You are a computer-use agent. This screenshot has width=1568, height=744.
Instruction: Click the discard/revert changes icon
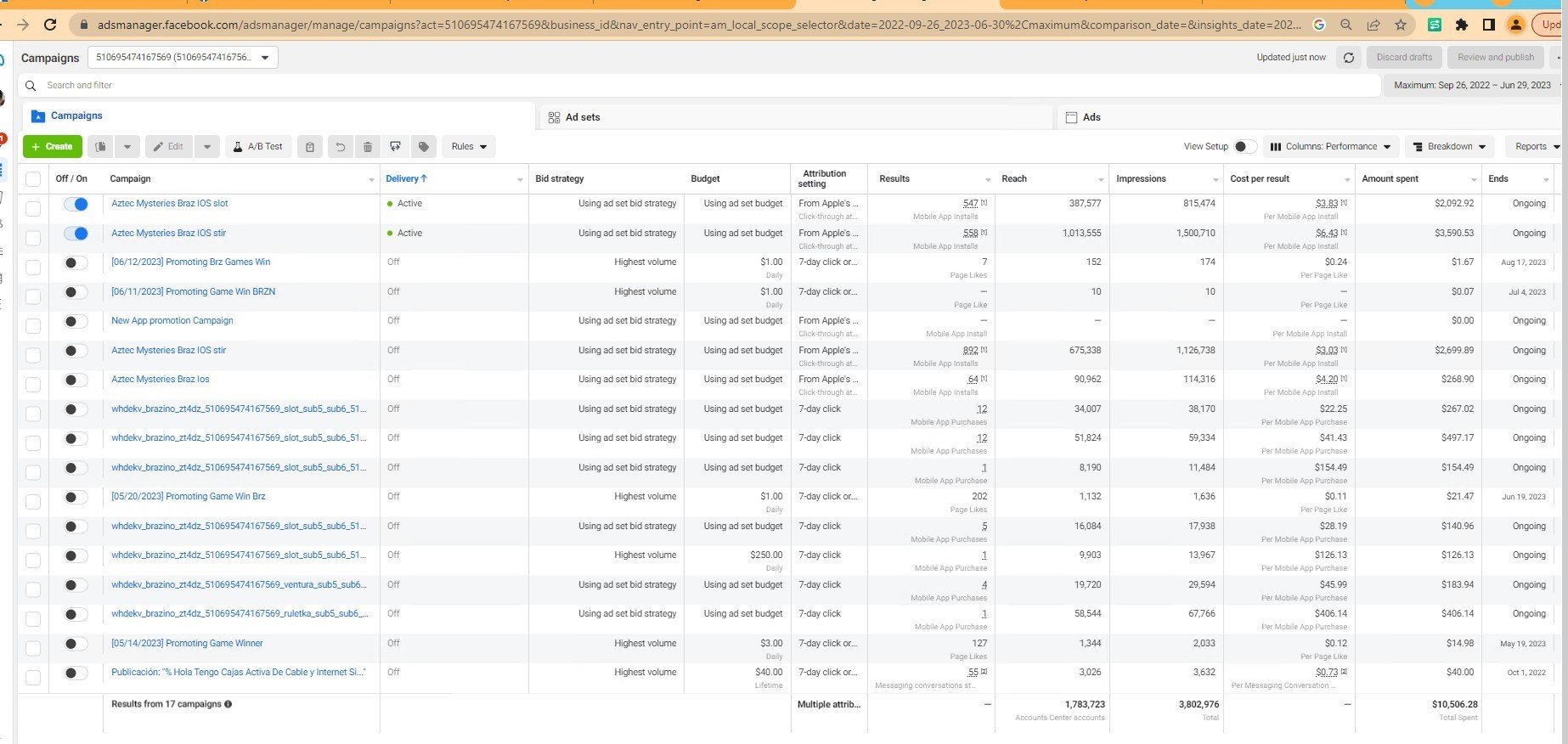coord(395,147)
